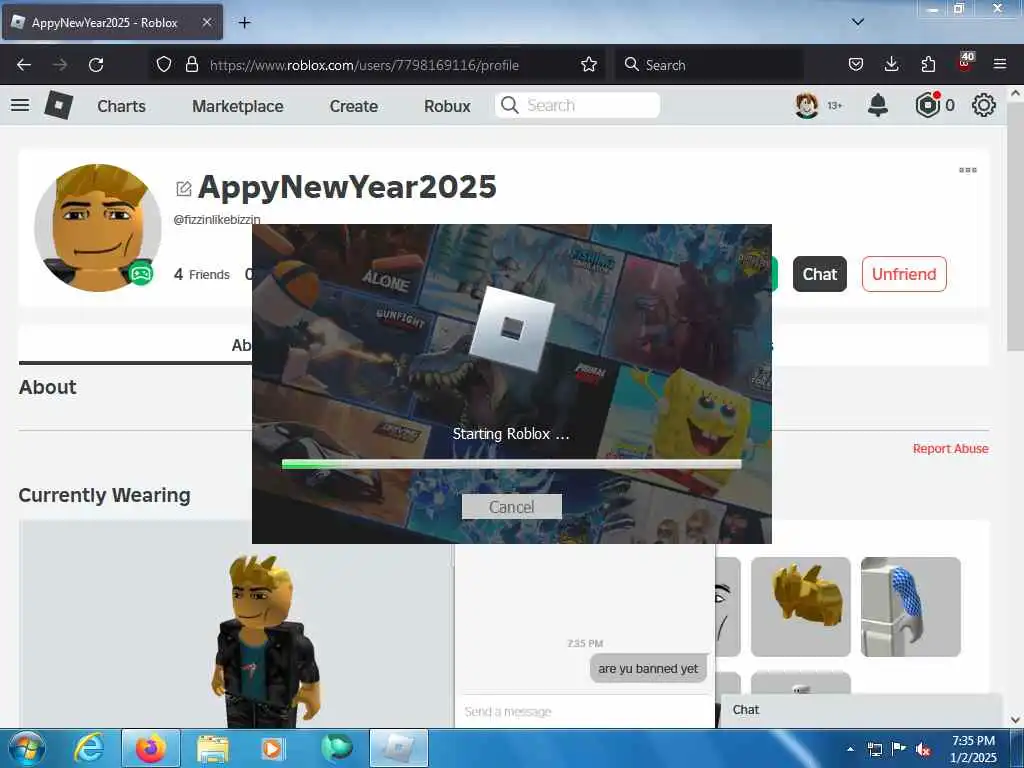Click the green globe browser icon on the taskbar
This screenshot has height=768, width=1024.
[336, 748]
